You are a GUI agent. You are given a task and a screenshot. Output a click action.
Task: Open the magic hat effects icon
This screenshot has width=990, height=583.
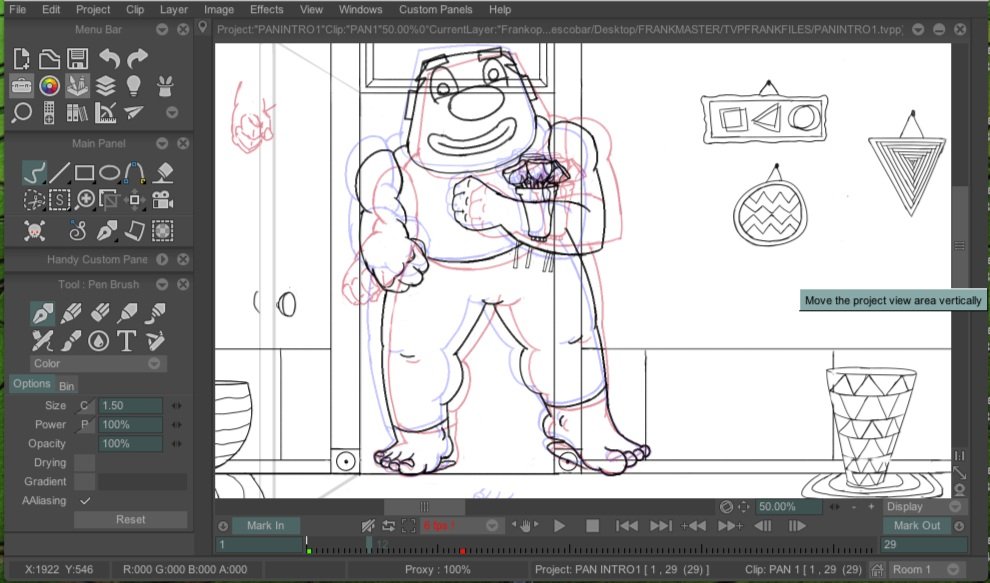[x=165, y=86]
